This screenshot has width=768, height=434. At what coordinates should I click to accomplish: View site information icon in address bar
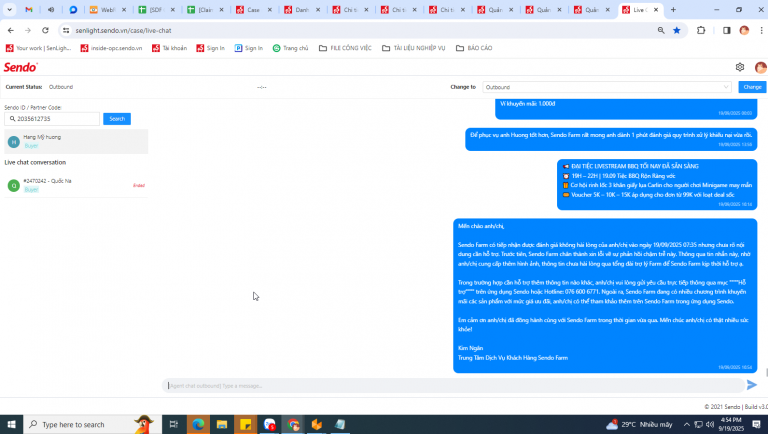pyautogui.click(x=66, y=30)
